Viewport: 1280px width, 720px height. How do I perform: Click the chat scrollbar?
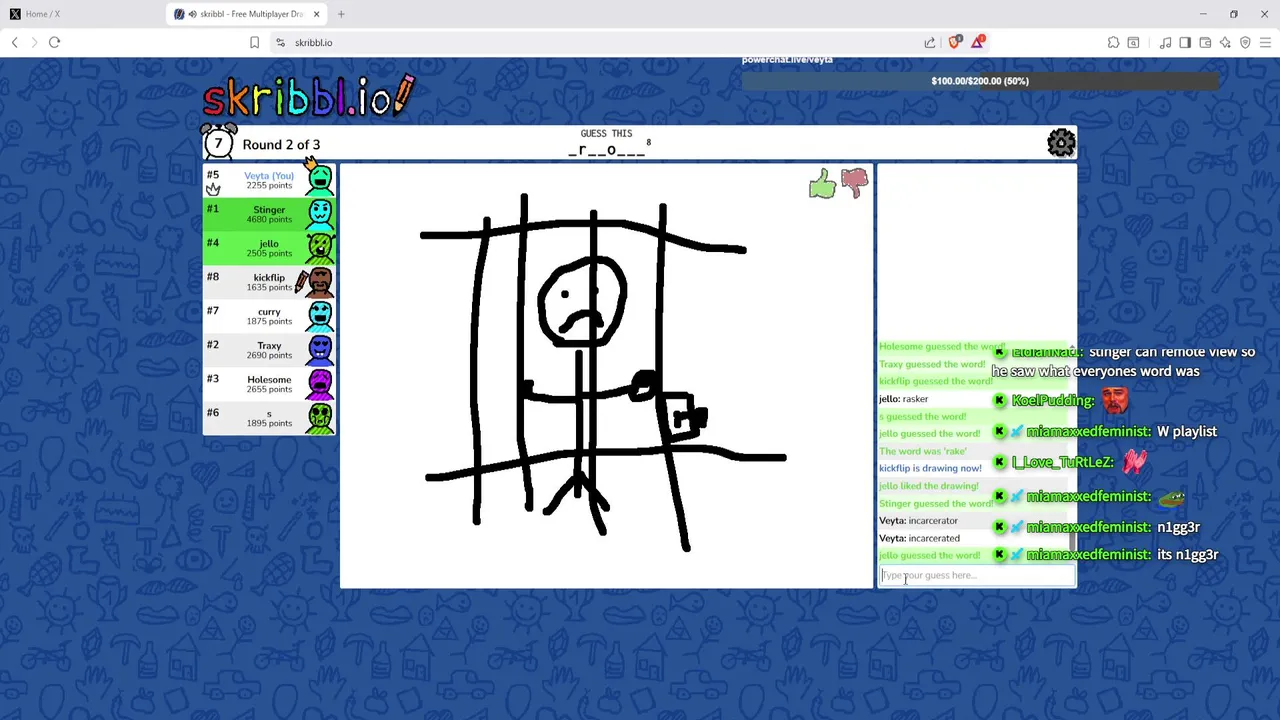pyautogui.click(x=1073, y=541)
